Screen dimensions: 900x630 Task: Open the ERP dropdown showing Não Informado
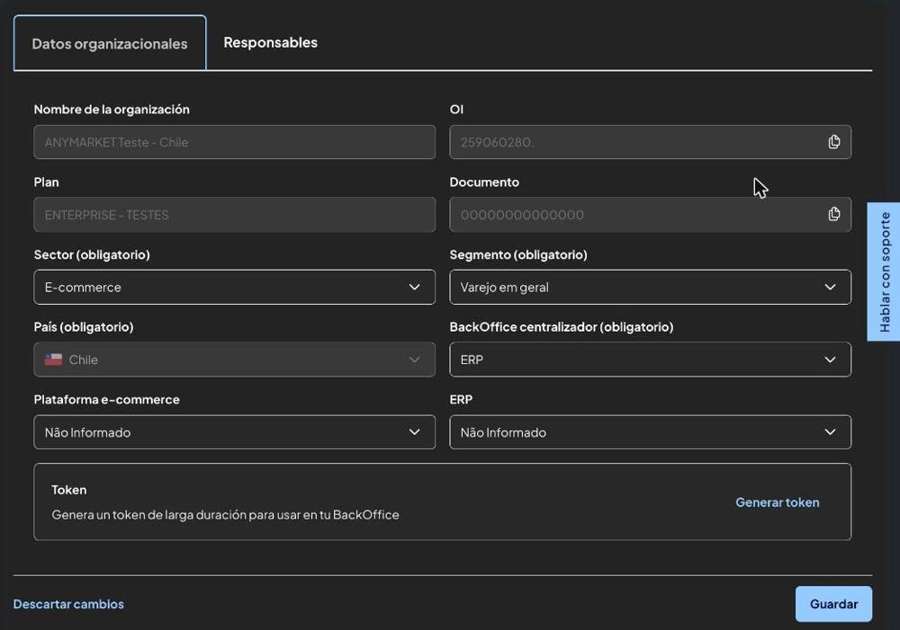click(x=650, y=432)
